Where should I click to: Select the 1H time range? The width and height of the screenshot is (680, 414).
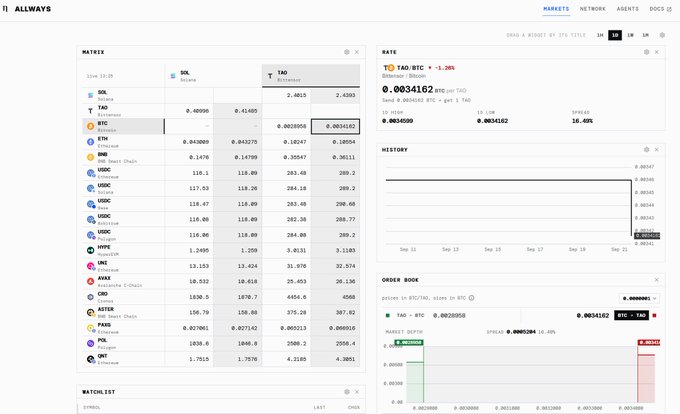[600, 35]
